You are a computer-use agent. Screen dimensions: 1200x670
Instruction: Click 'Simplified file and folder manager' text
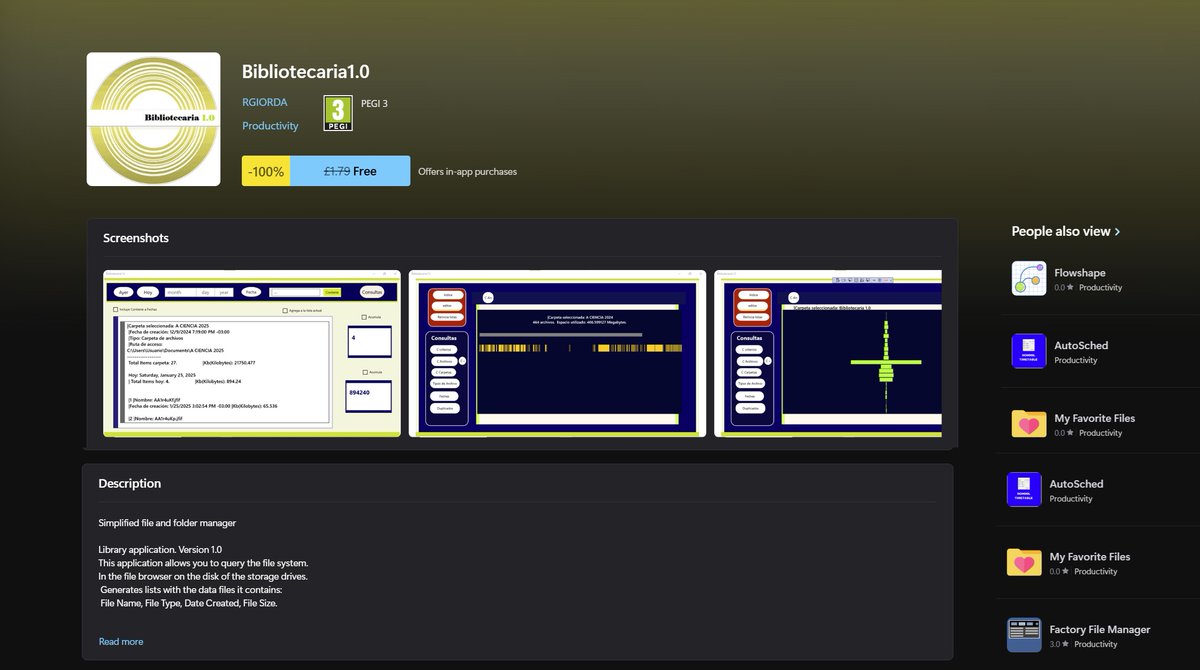pos(167,523)
